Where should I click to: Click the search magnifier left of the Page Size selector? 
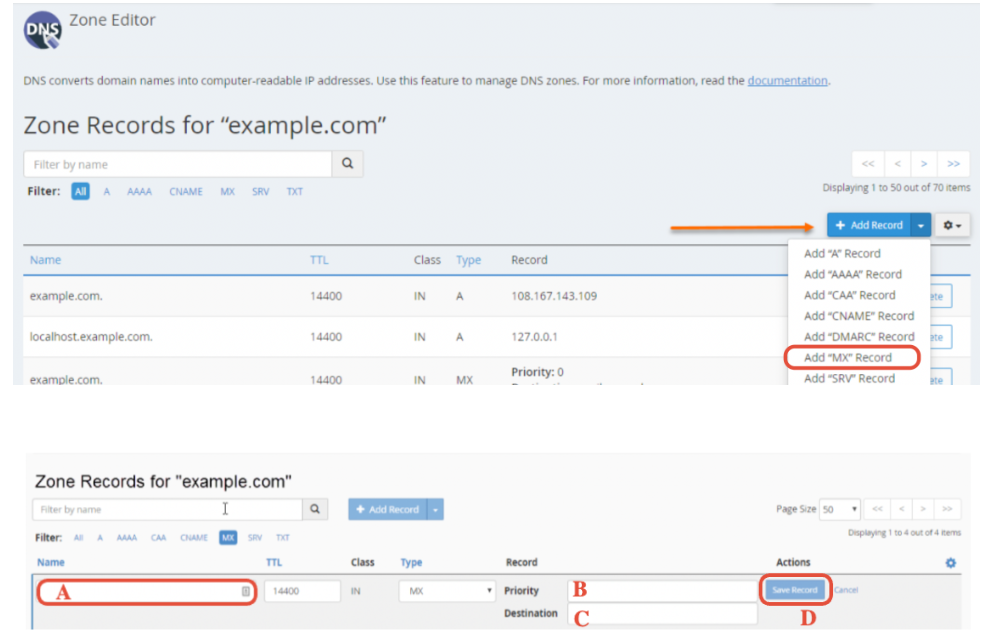pyautogui.click(x=315, y=510)
